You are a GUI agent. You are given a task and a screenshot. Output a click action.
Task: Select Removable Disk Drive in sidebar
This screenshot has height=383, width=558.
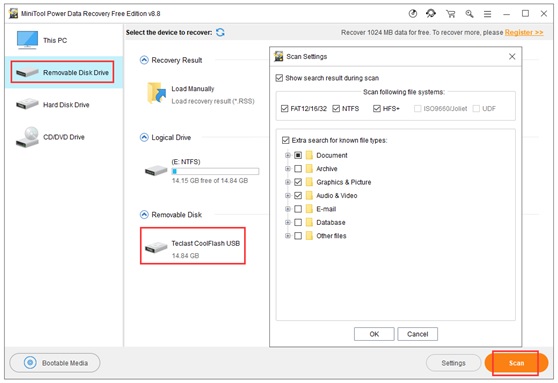(x=64, y=72)
